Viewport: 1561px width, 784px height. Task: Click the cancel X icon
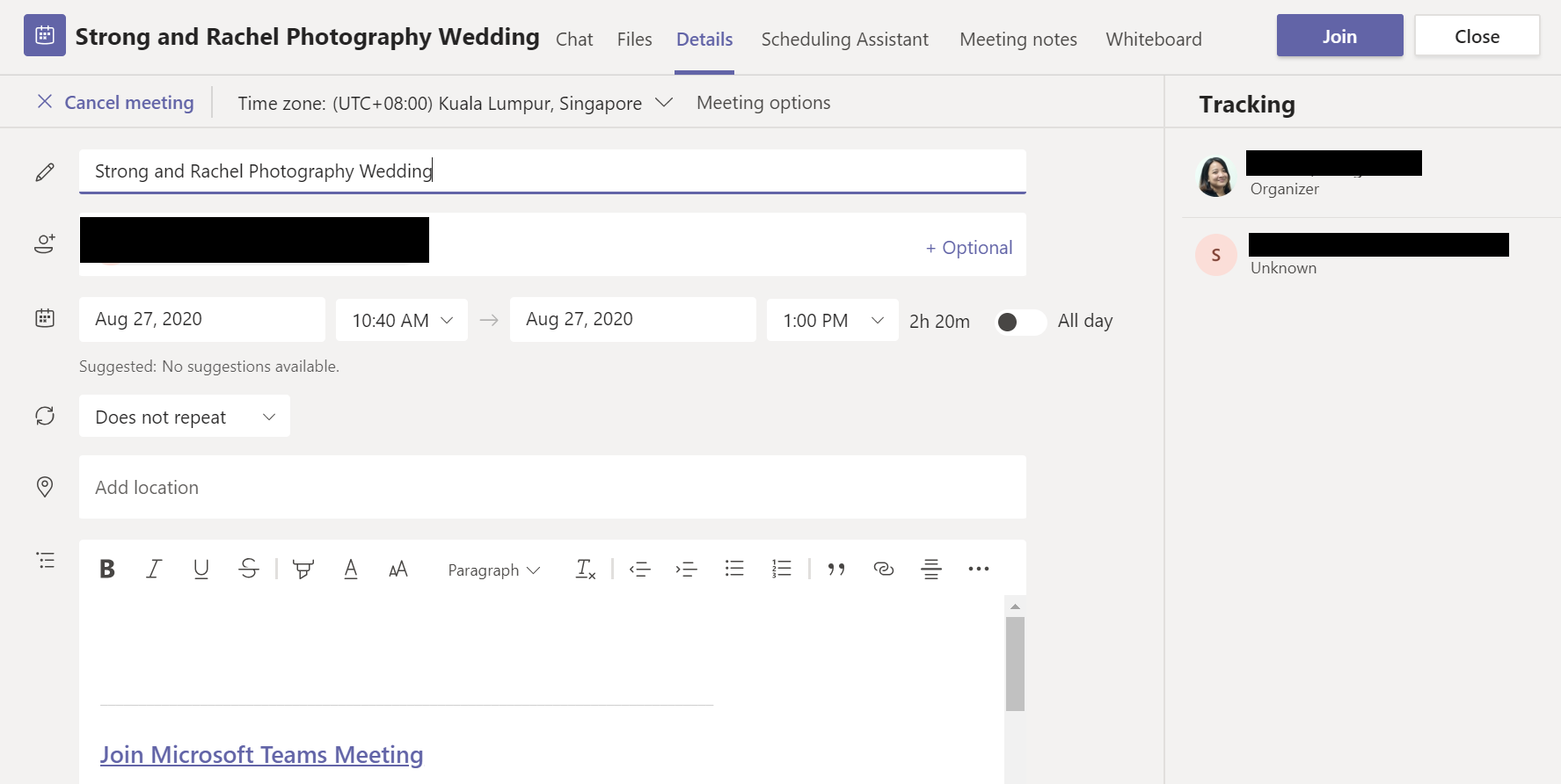point(45,102)
